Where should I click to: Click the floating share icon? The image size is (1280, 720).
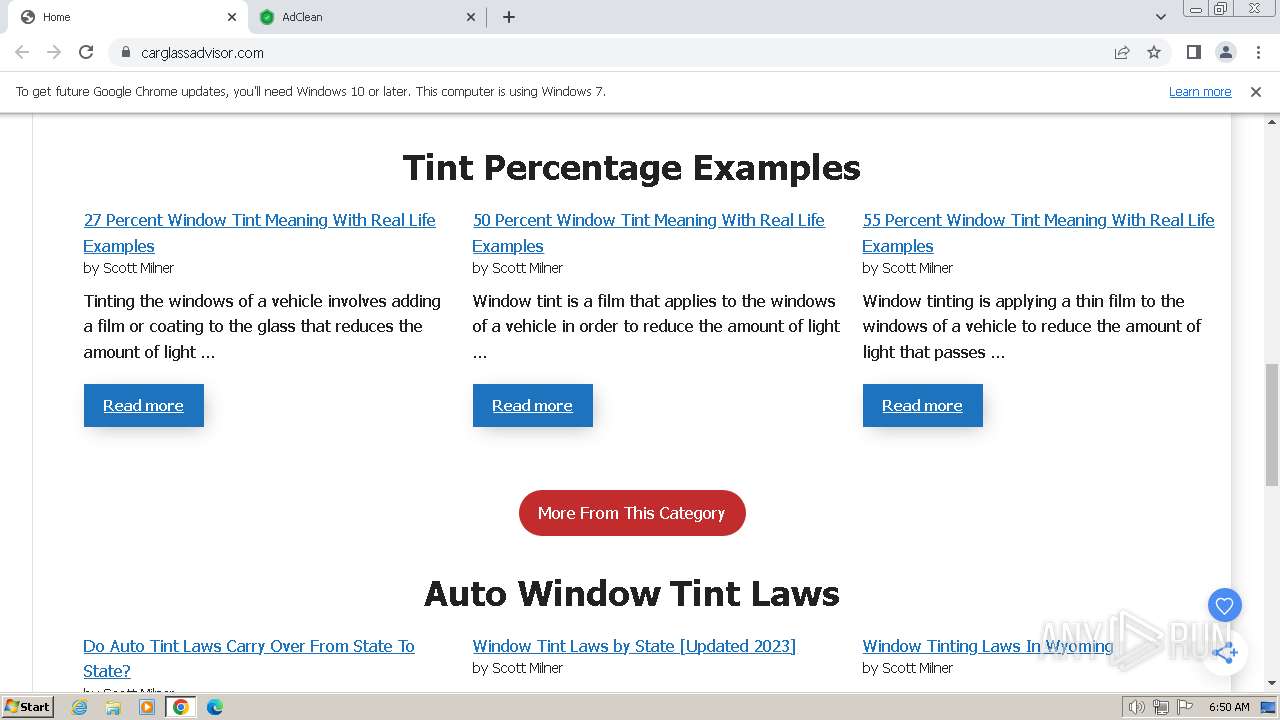coord(1225,653)
